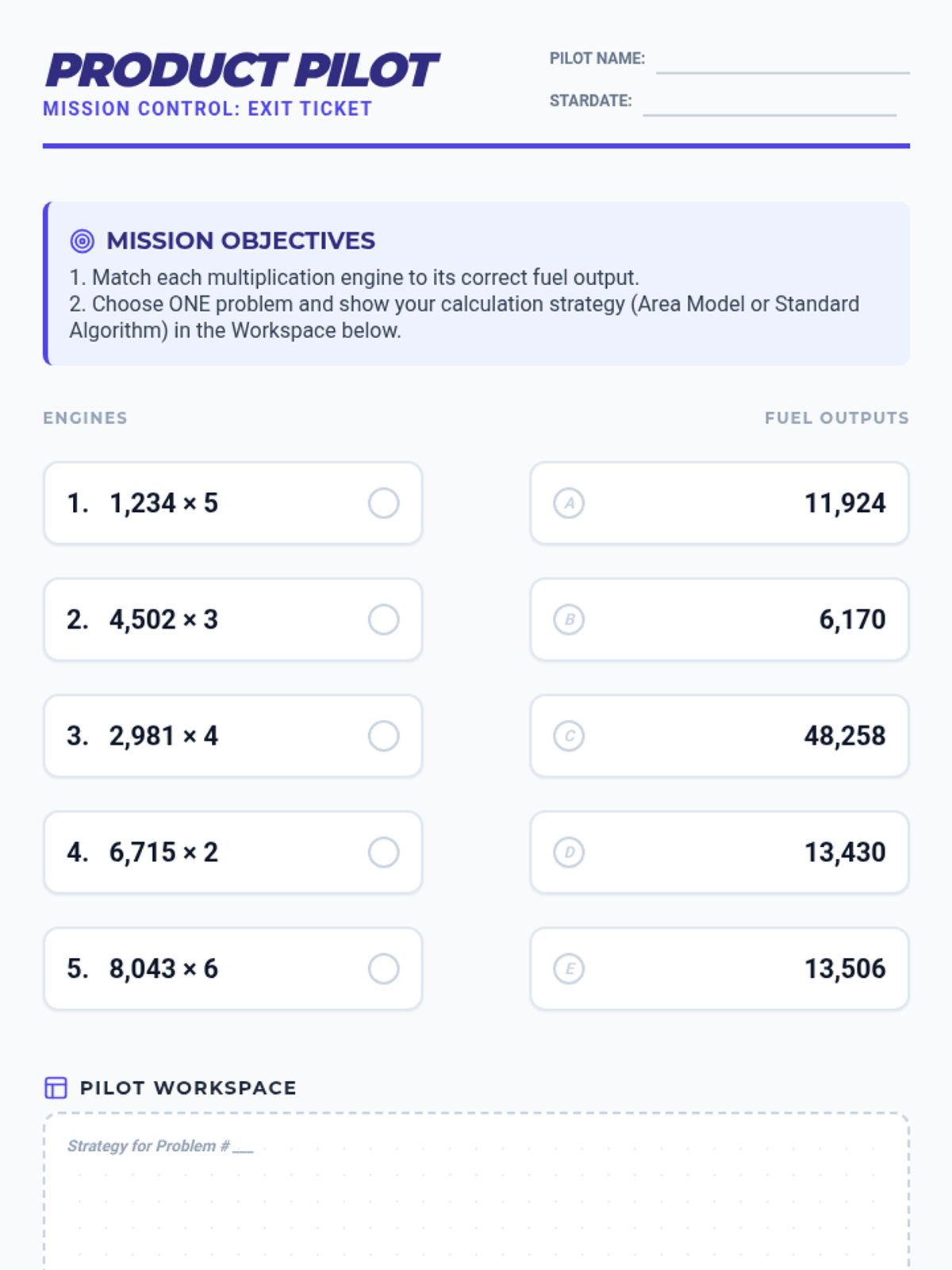
Task: Click the Pilot Workspace layout icon
Action: click(x=56, y=1087)
